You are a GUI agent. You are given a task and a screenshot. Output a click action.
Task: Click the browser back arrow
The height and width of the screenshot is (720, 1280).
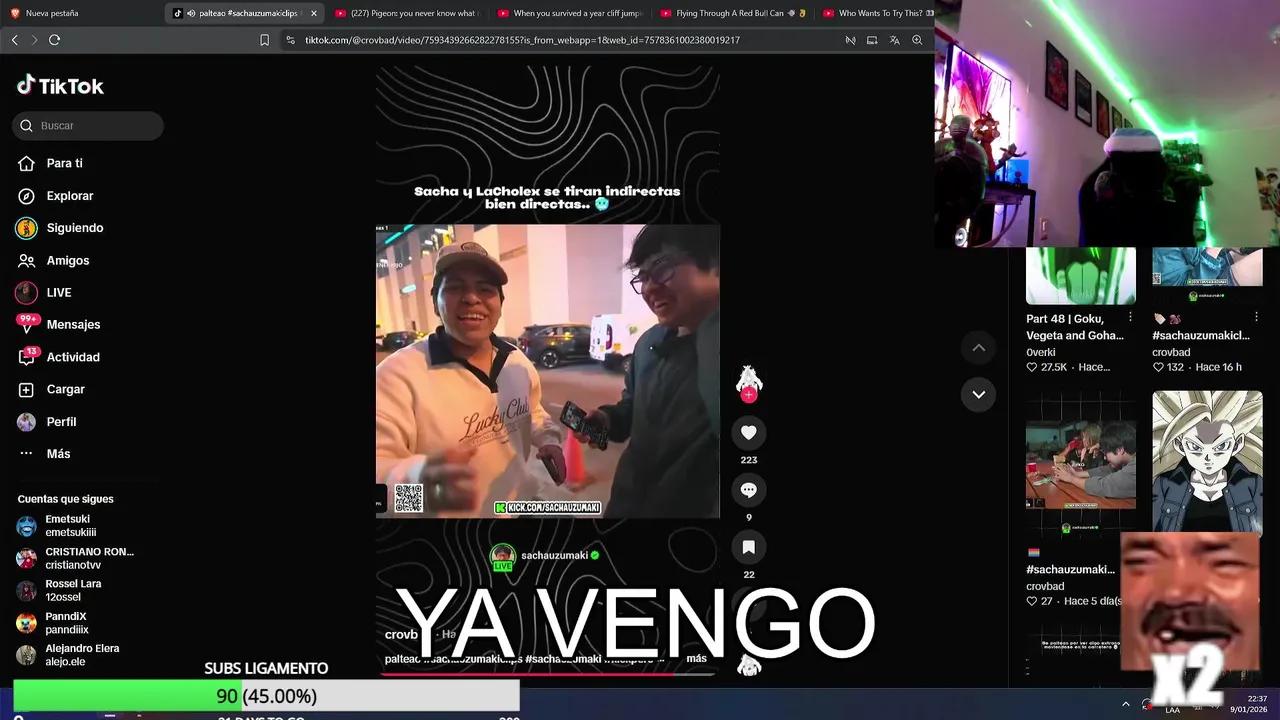point(14,40)
